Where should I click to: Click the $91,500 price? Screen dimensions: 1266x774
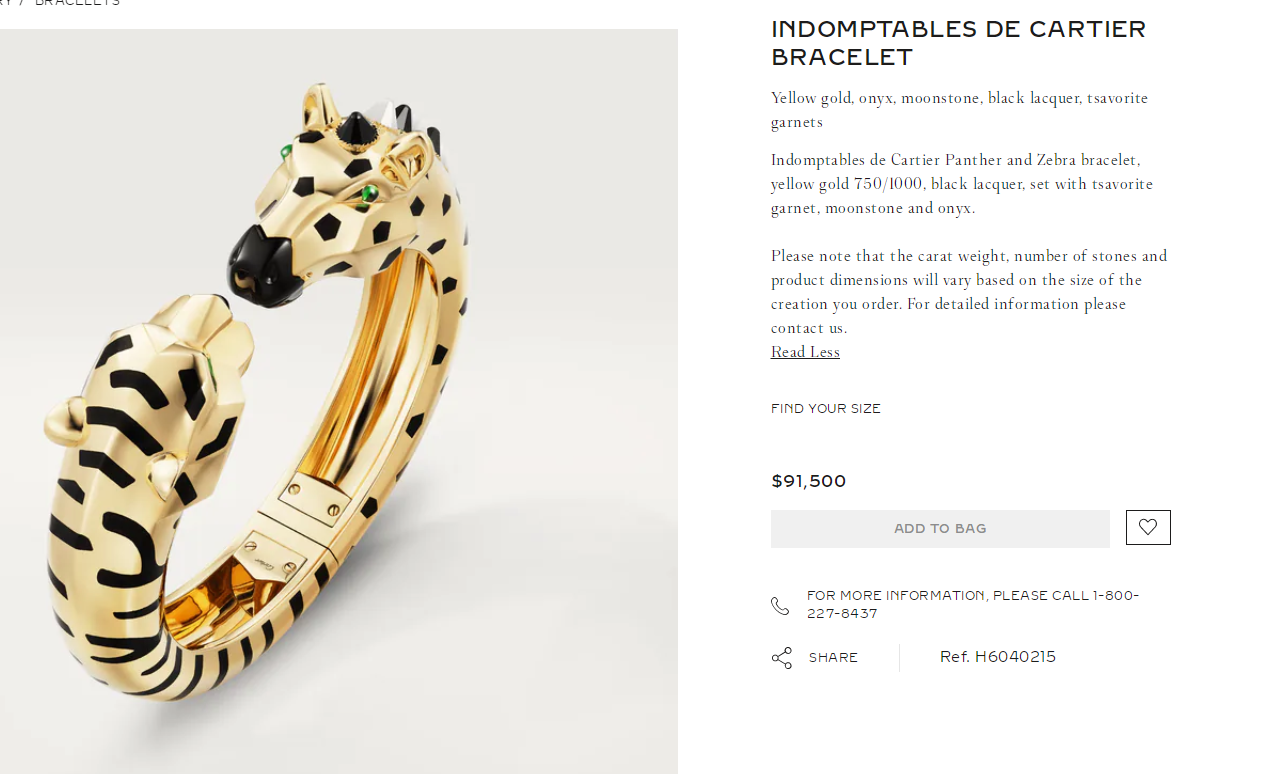(808, 481)
